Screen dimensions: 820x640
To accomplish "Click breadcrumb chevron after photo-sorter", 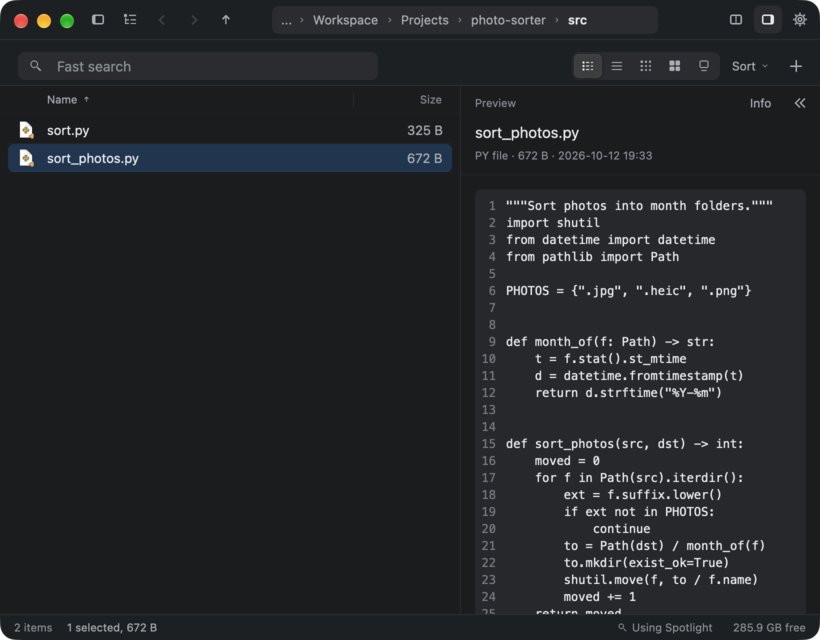I will pyautogui.click(x=557, y=20).
